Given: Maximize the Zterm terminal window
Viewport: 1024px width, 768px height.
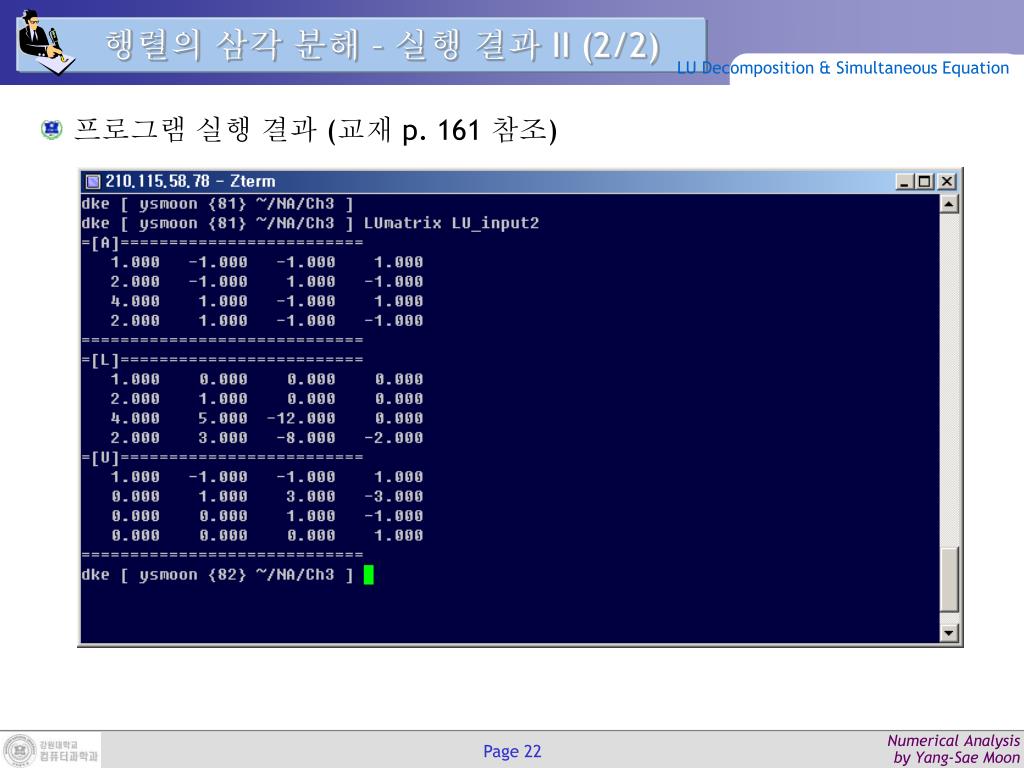Looking at the screenshot, I should click(925, 181).
